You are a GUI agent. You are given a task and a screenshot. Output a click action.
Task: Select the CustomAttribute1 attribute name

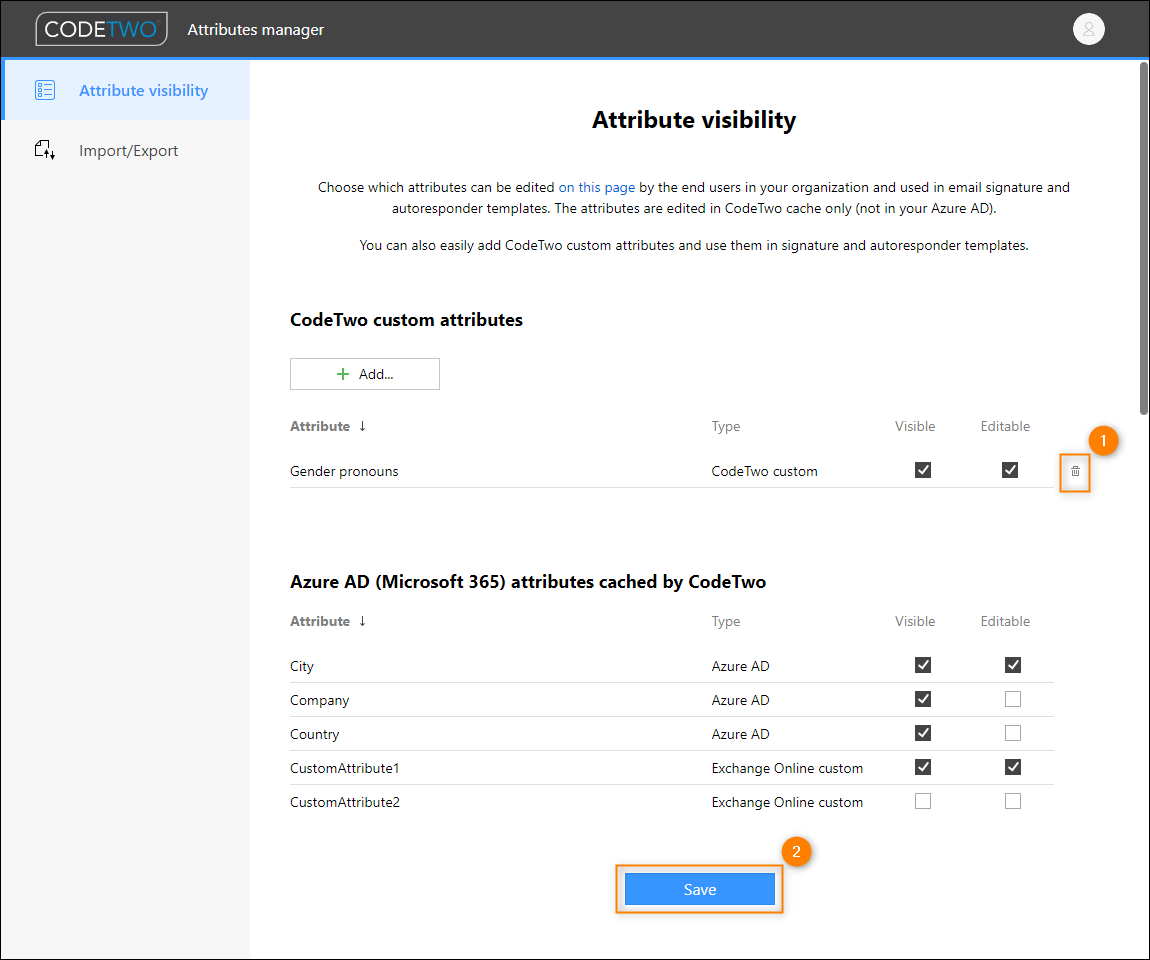(x=344, y=768)
